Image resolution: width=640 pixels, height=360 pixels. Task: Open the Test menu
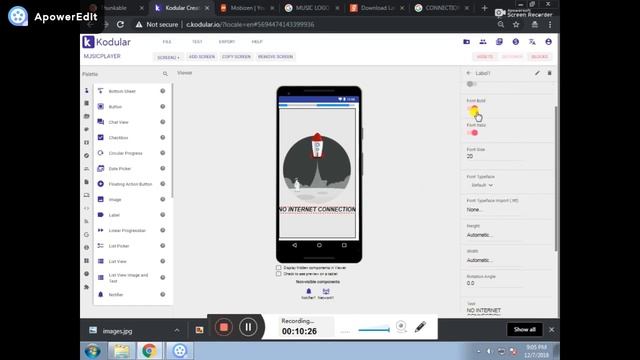[197, 42]
